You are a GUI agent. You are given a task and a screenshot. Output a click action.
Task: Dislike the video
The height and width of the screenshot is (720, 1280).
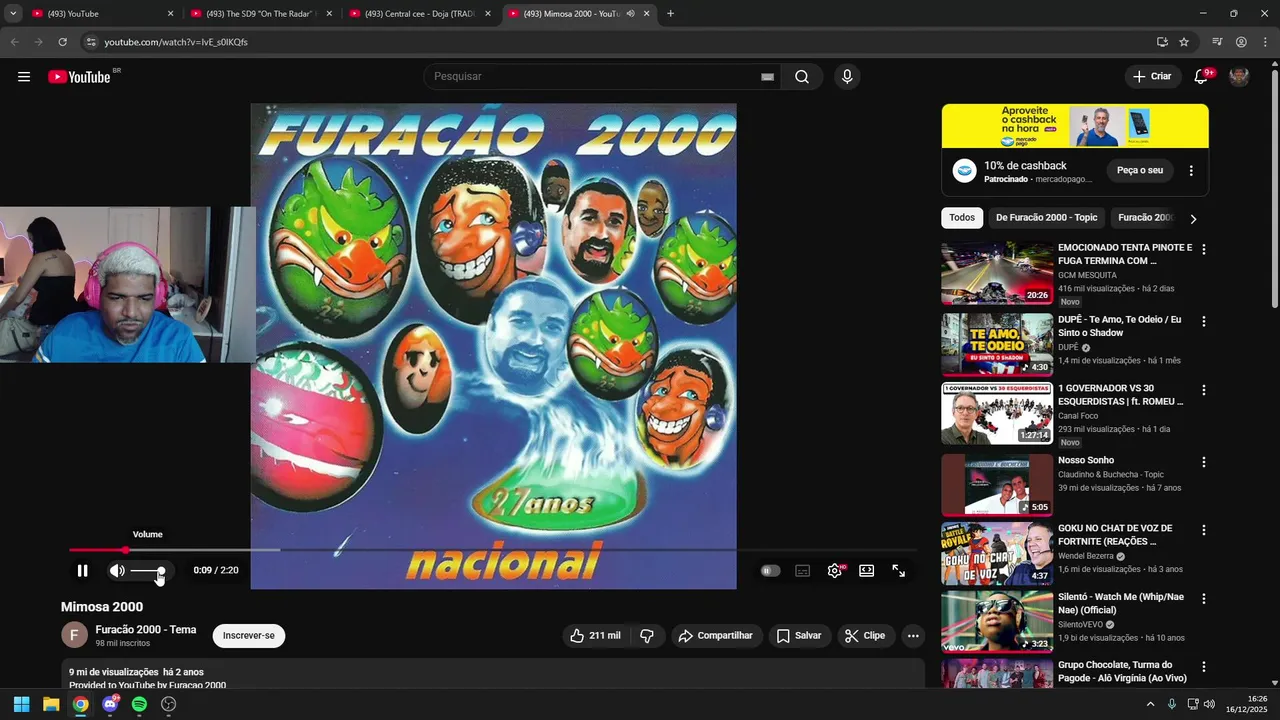click(x=647, y=636)
